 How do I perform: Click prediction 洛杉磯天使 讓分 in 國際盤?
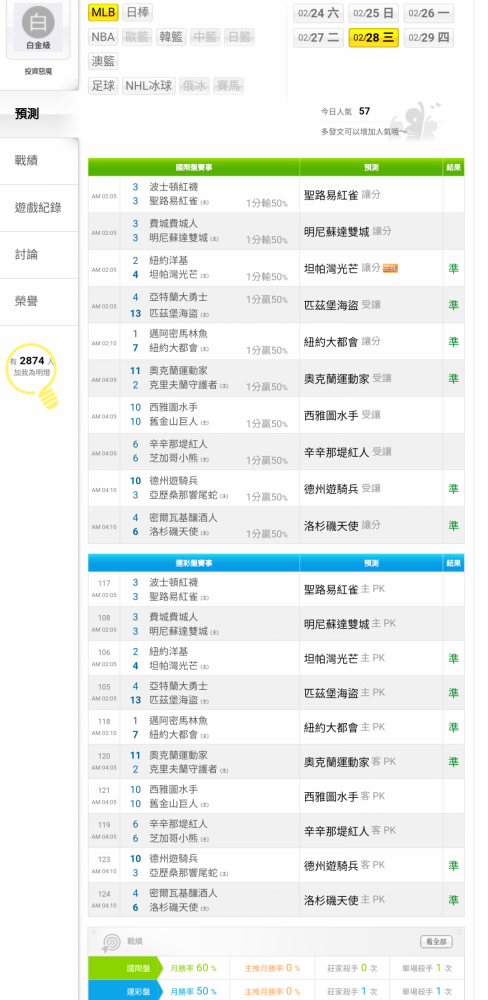342,526
